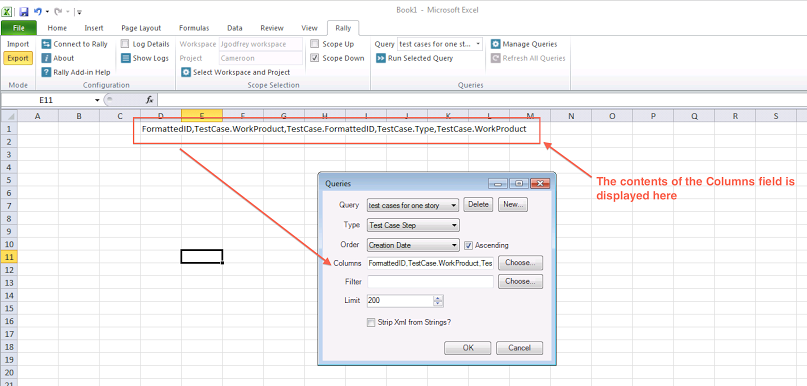Open the Customize Quick Access Toolbar arrow
This screenshot has height=386, width=807.
[79, 11]
